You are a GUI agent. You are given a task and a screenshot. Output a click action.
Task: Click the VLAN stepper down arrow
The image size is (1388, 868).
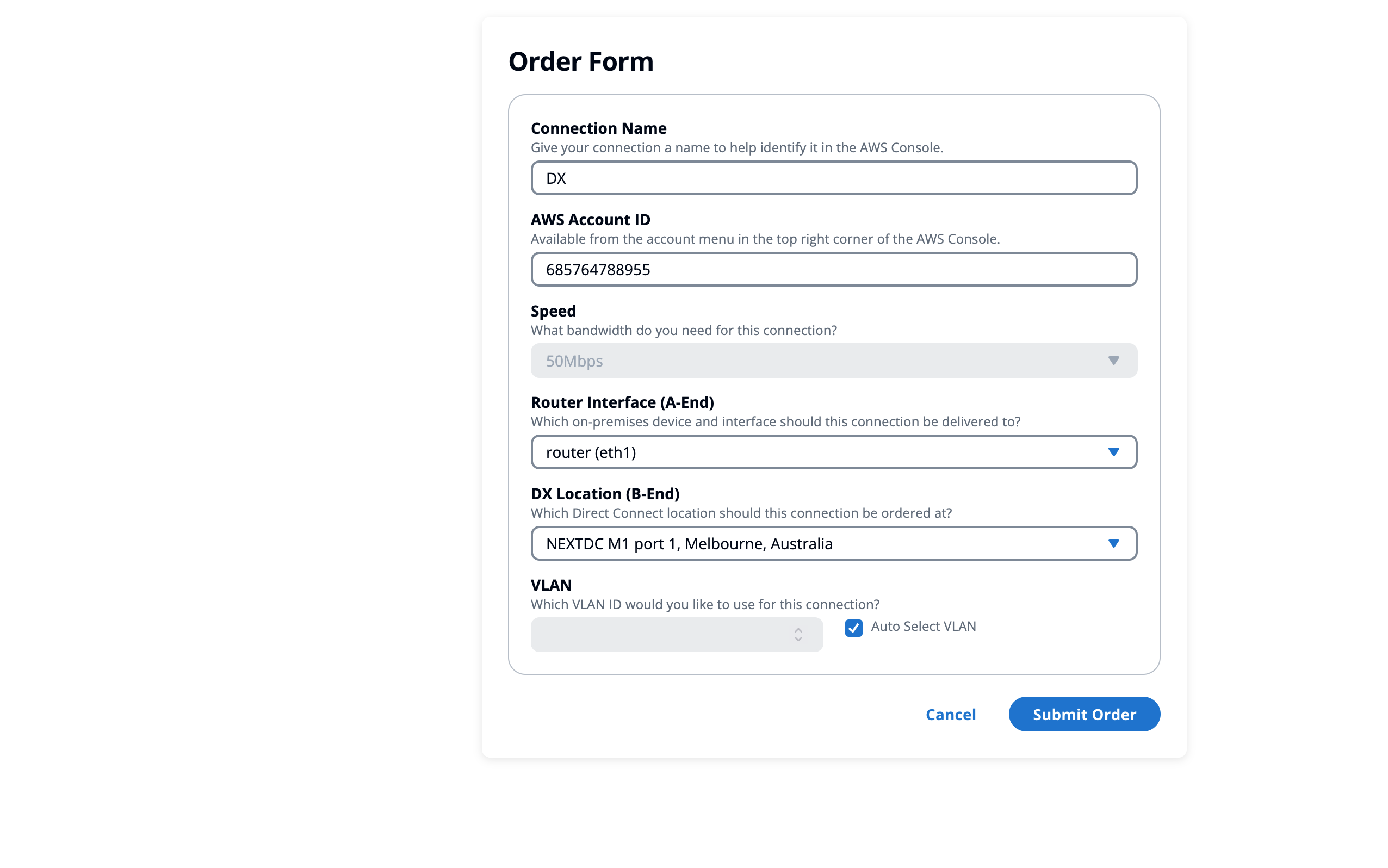pos(798,639)
